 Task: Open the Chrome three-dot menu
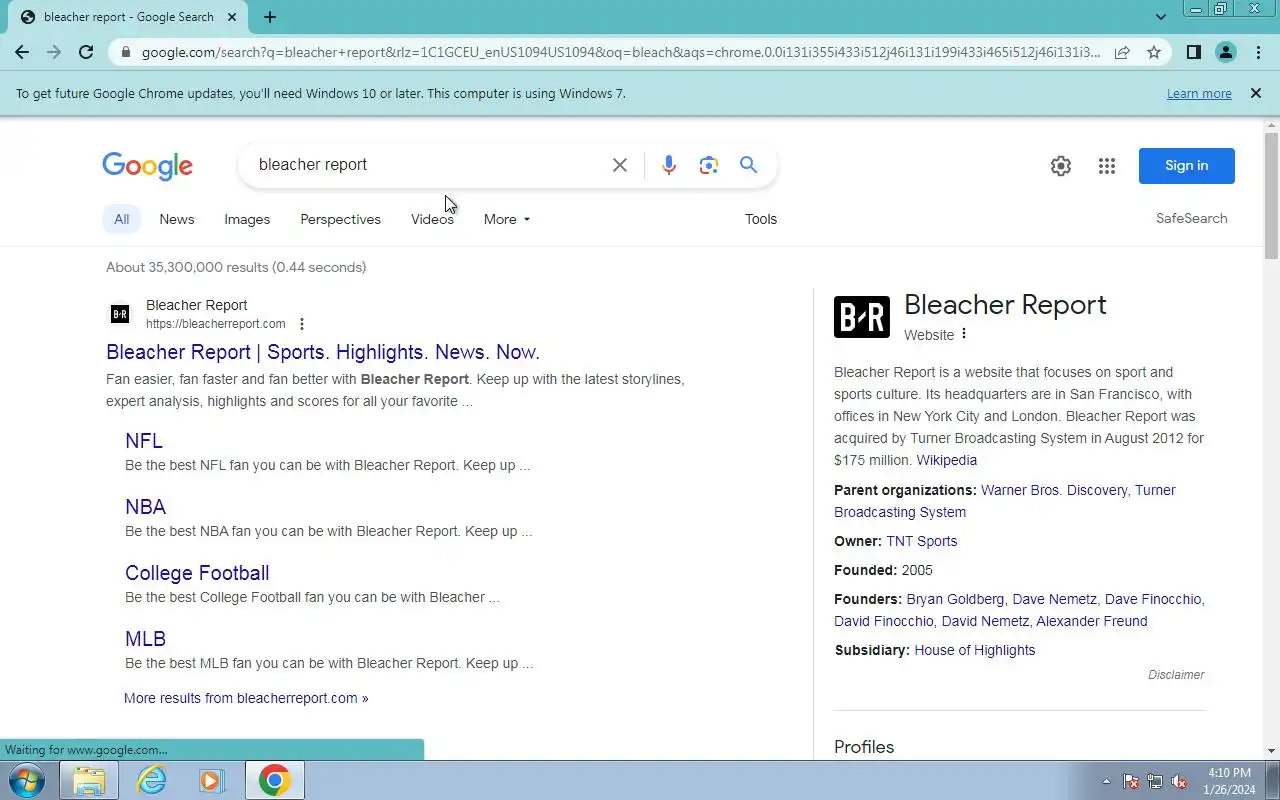[1258, 52]
